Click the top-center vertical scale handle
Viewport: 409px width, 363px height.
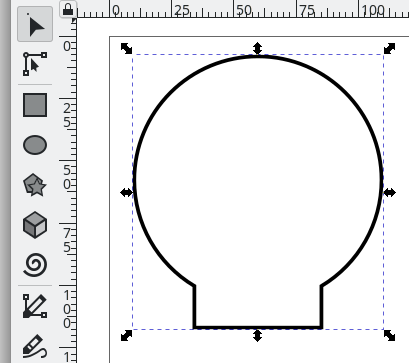(257, 48)
